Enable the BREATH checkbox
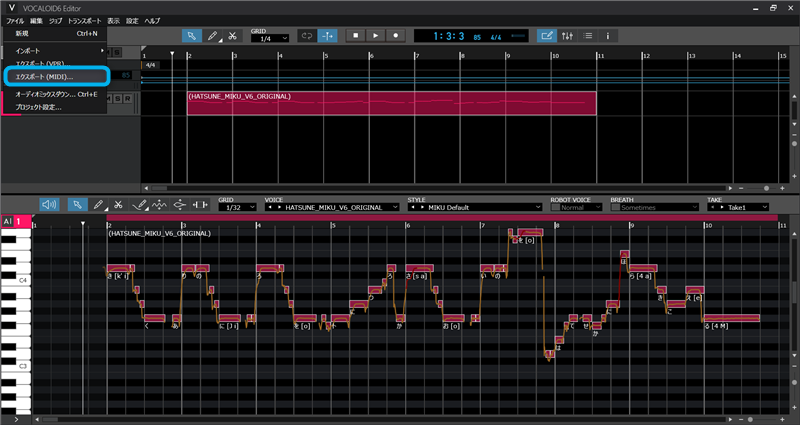800x425 pixels. [615, 207]
